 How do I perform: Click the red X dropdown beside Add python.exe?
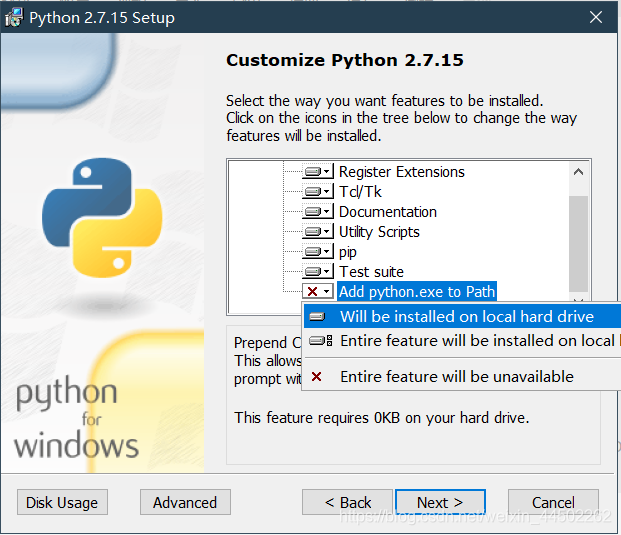[x=318, y=292]
